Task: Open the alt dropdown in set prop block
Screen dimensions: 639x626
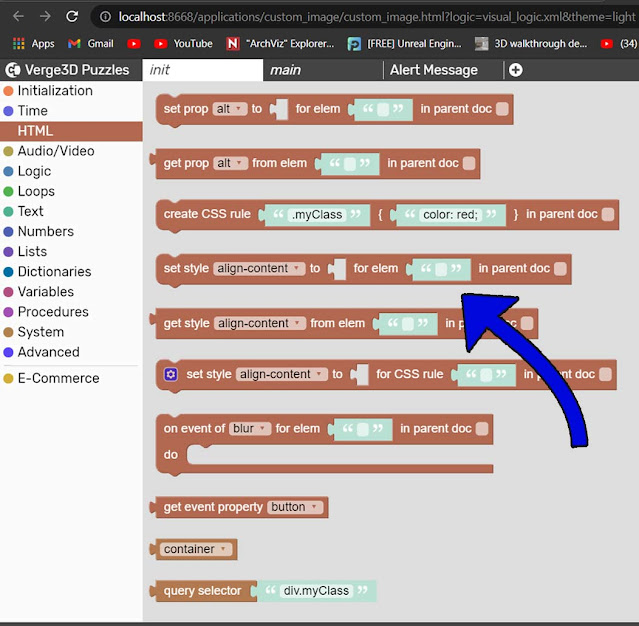Action: point(230,109)
